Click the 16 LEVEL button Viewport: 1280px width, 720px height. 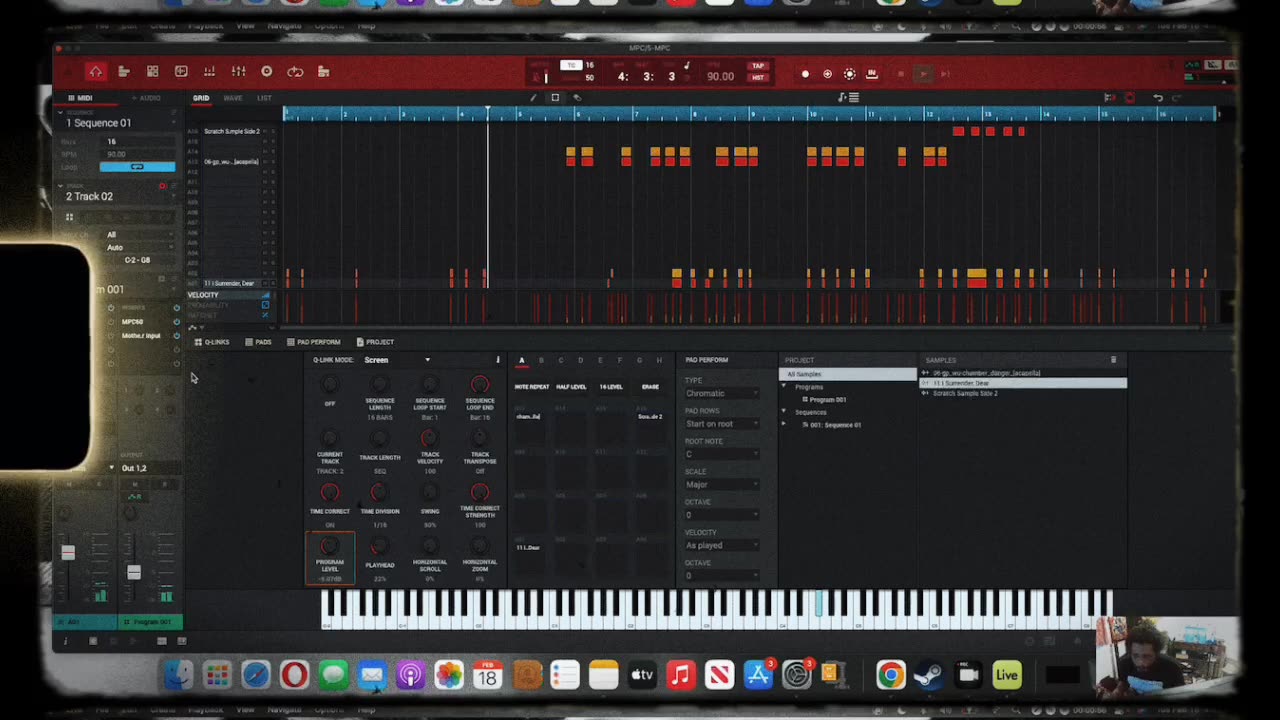611,387
